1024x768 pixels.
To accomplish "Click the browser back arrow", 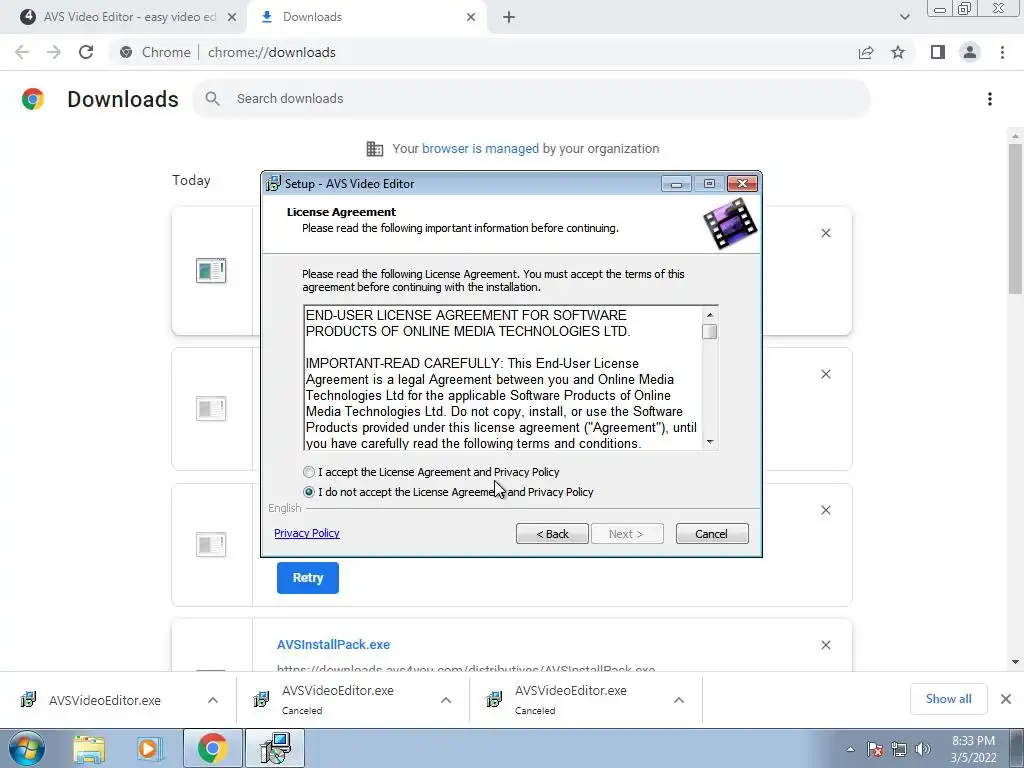I will pyautogui.click(x=22, y=52).
